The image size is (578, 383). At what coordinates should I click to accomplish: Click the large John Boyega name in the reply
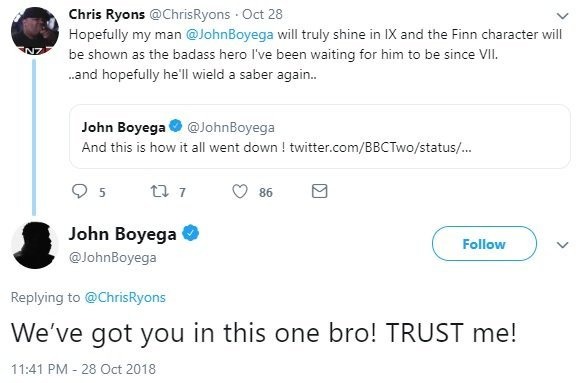[122, 234]
